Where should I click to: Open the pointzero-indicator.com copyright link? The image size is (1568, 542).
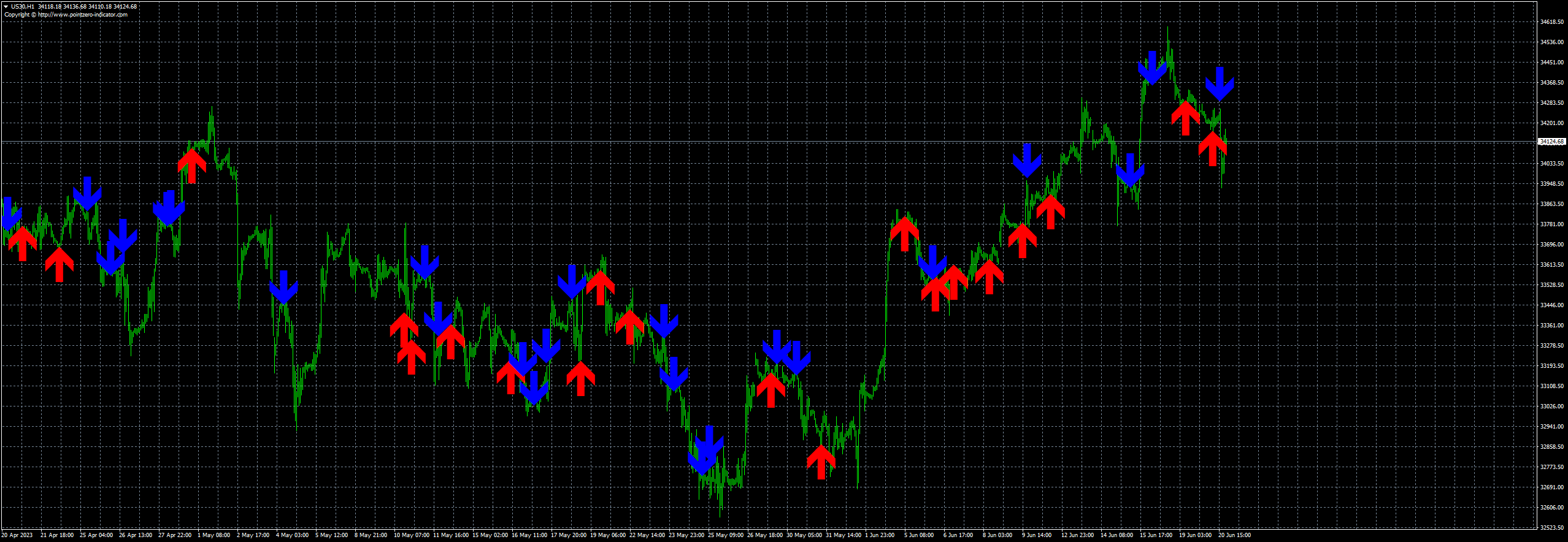(83, 15)
